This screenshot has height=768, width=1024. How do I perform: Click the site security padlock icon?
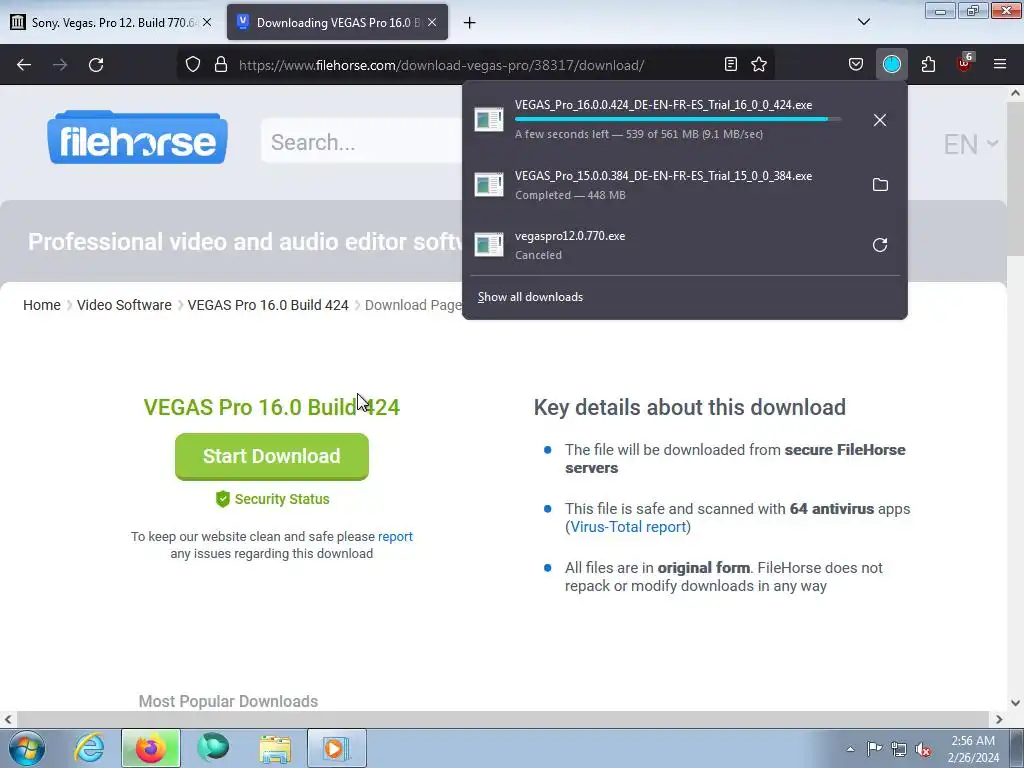221,65
